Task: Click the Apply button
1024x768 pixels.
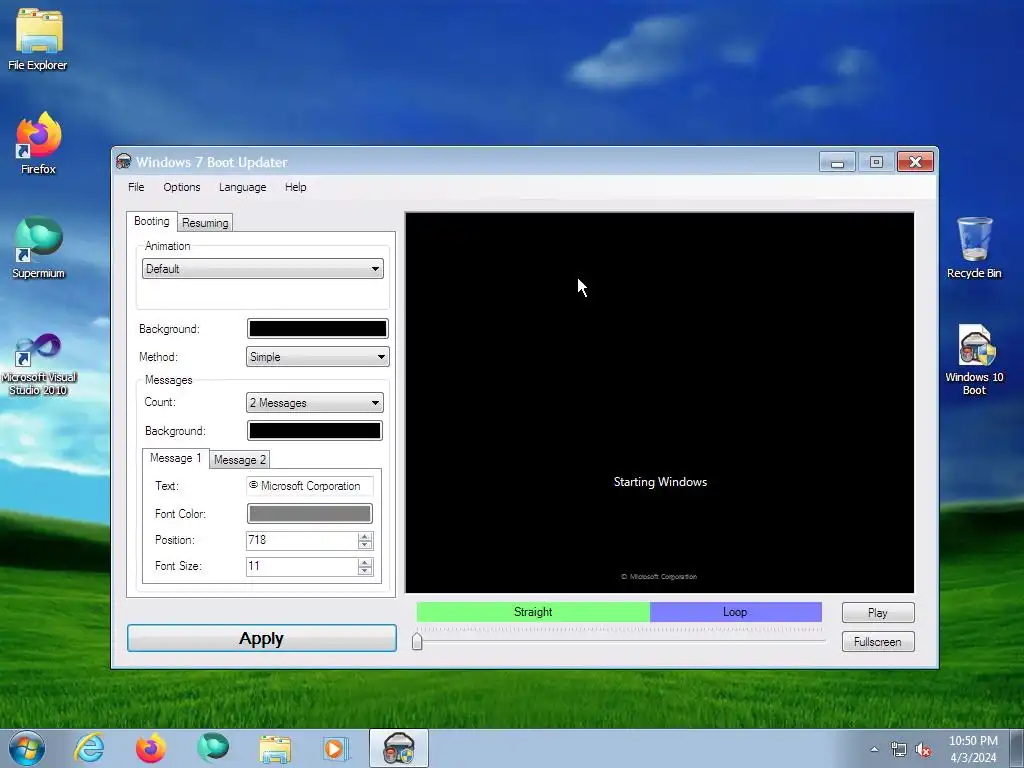Action: click(262, 638)
